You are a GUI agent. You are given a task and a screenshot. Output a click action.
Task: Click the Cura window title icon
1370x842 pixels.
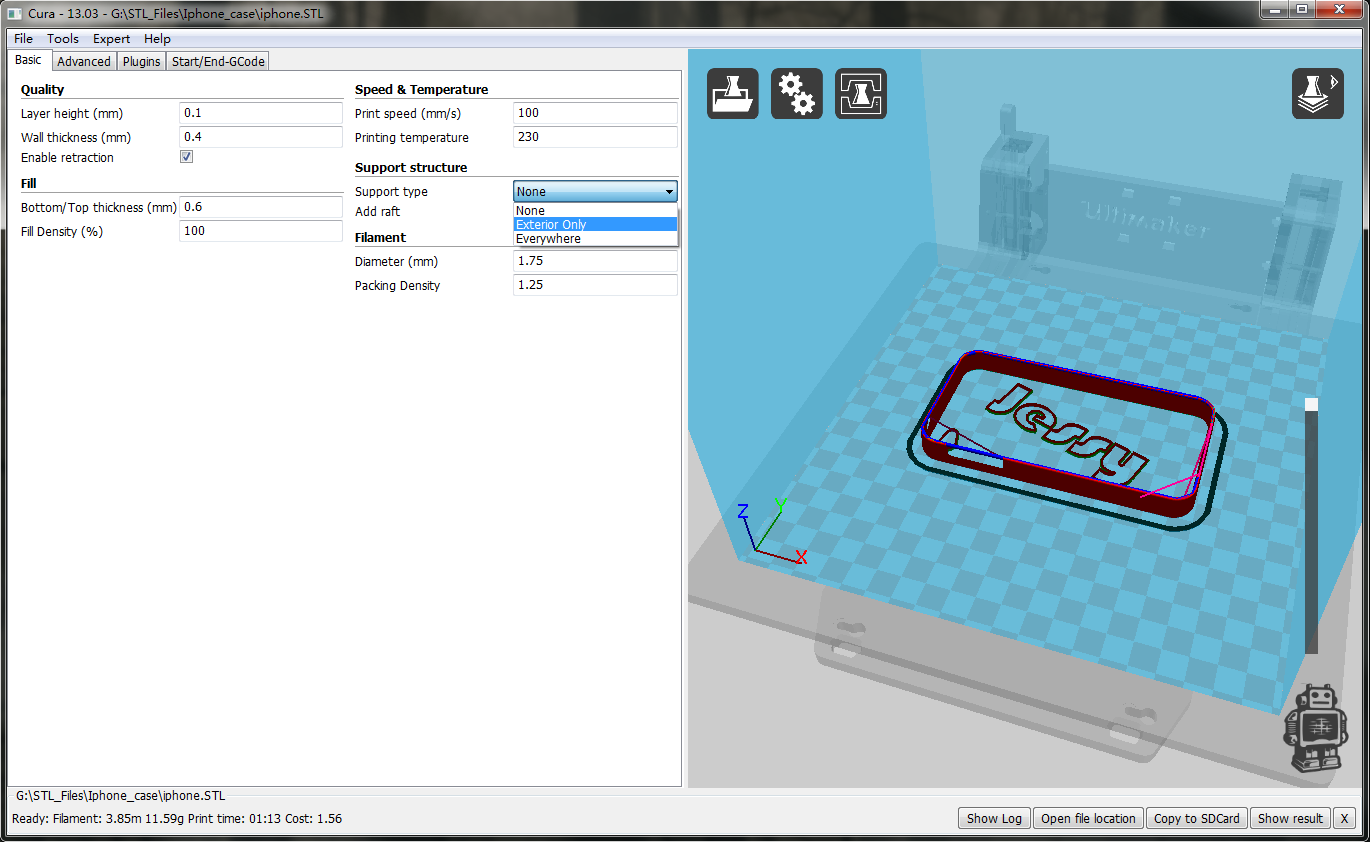coord(14,15)
